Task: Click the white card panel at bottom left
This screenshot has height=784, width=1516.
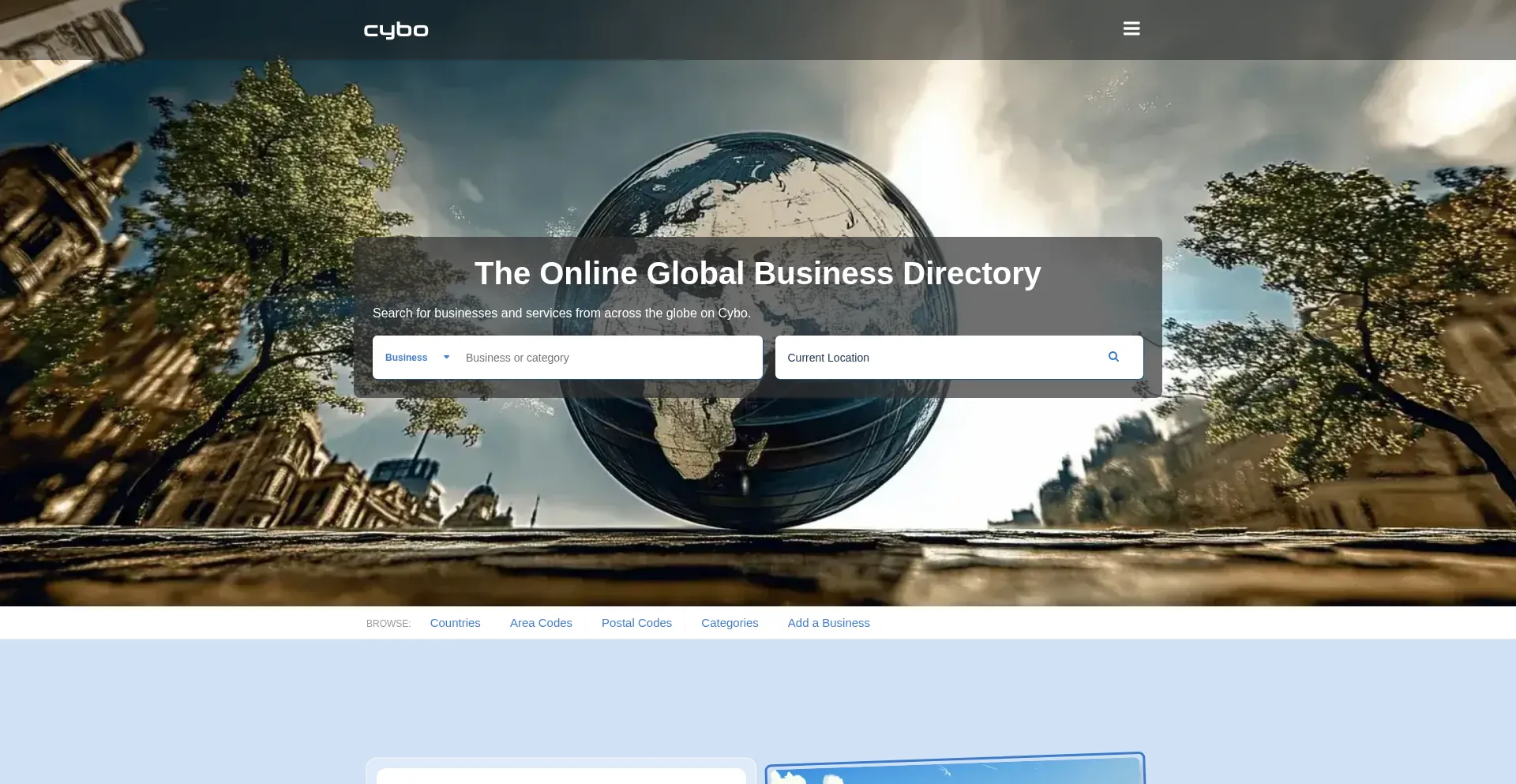Action: pyautogui.click(x=561, y=775)
